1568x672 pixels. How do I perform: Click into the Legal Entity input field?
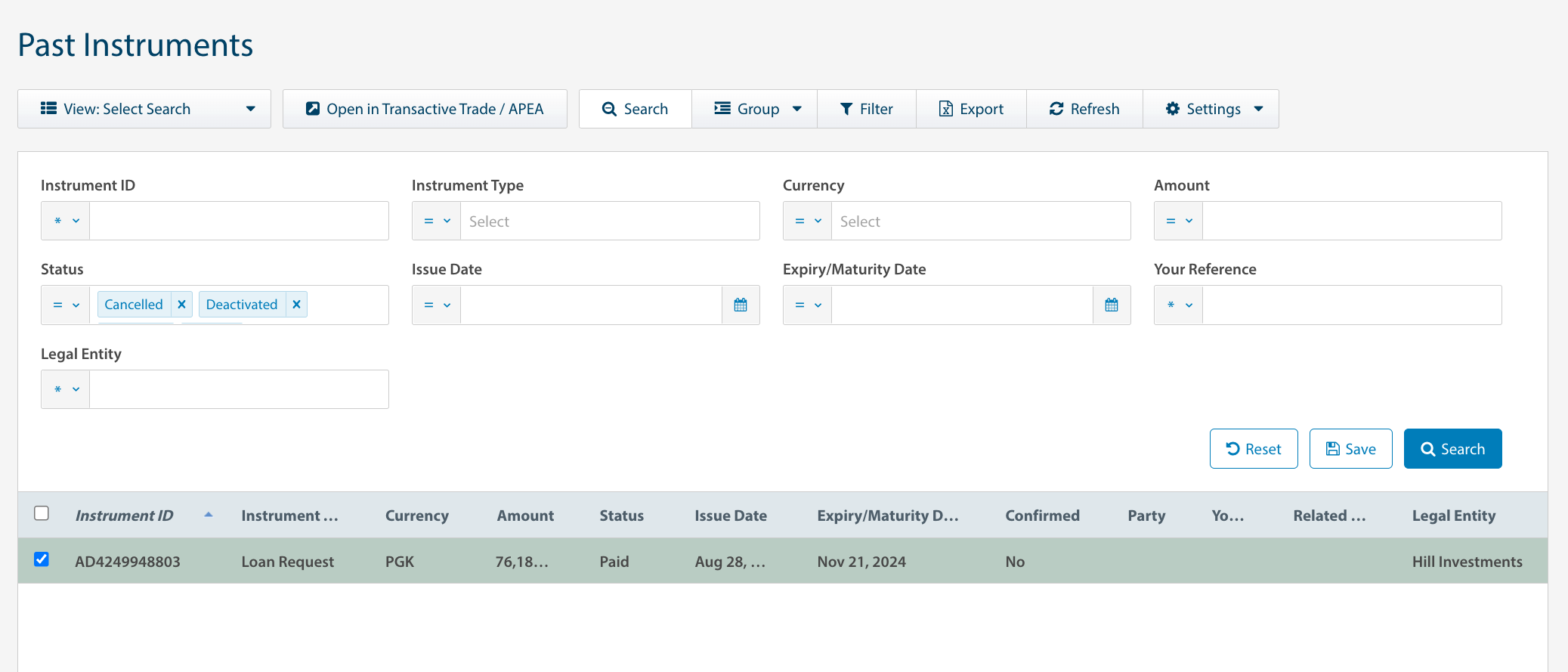point(239,389)
